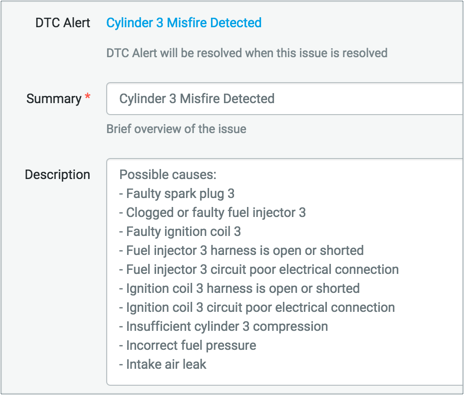Place cursor on the 'Clogged or faulty fuel injector 3' line
Screen dimensions: 464x395
pos(212,213)
